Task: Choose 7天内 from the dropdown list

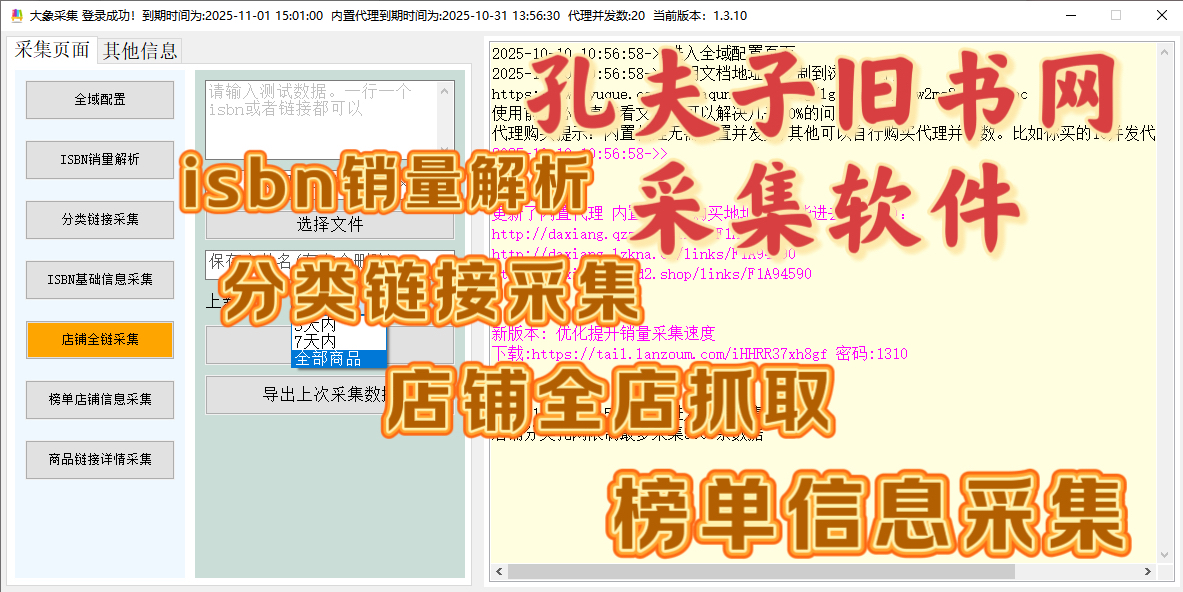Action: 339,342
